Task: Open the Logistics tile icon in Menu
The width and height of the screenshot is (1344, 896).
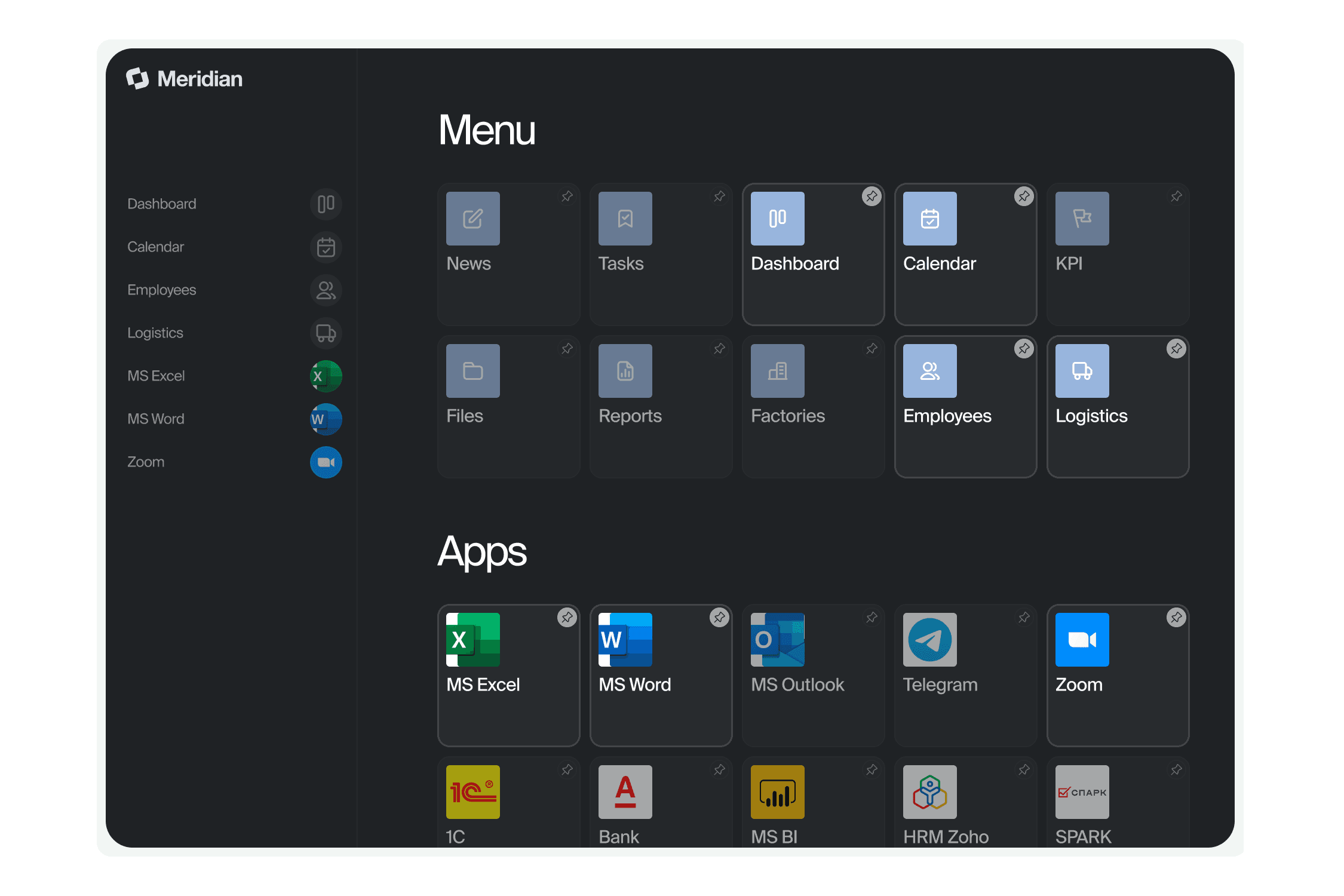Action: [x=1082, y=371]
